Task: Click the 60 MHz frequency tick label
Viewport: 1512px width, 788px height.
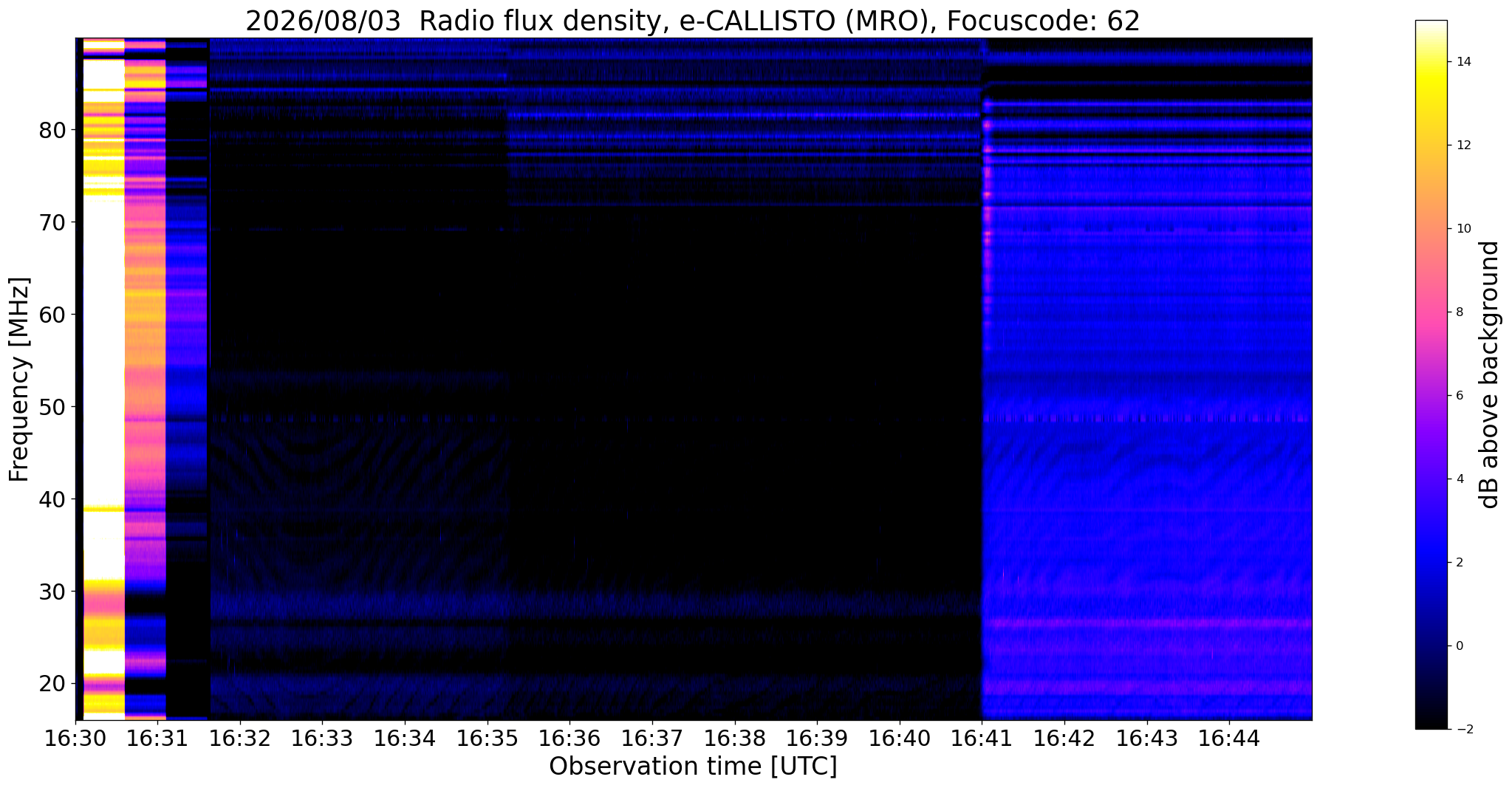Action: pos(52,315)
